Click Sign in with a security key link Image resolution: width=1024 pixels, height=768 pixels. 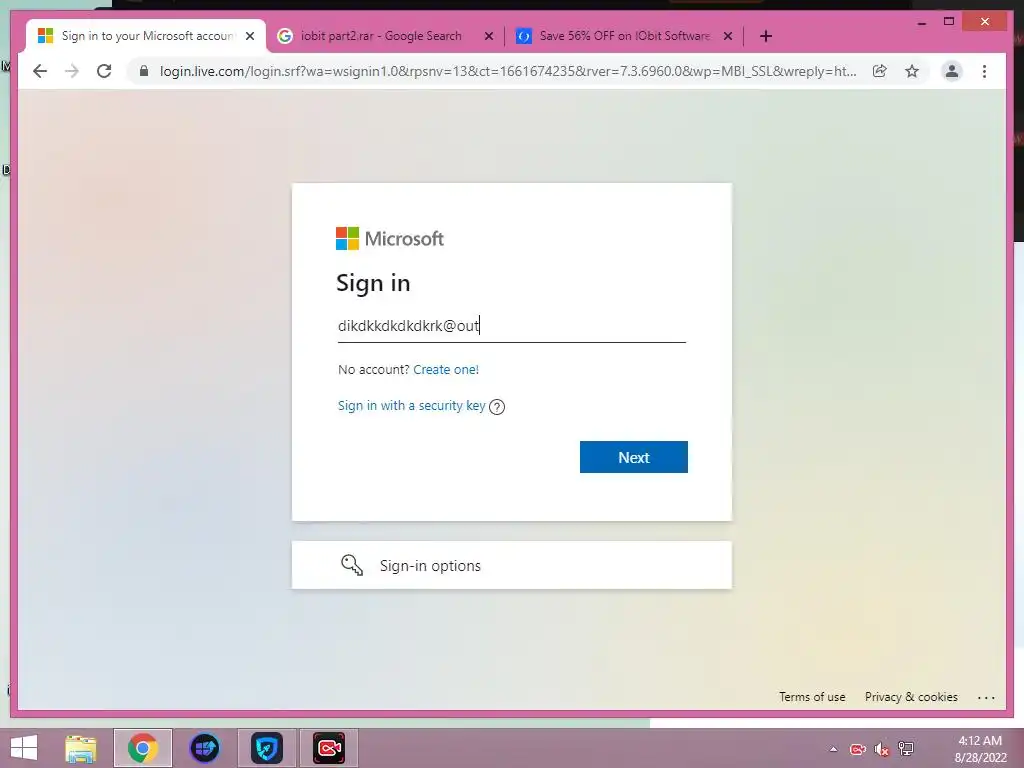coord(411,406)
